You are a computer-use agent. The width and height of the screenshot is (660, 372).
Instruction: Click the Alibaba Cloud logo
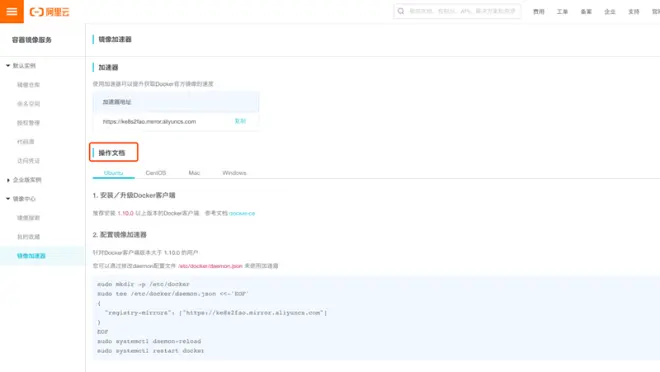click(49, 12)
